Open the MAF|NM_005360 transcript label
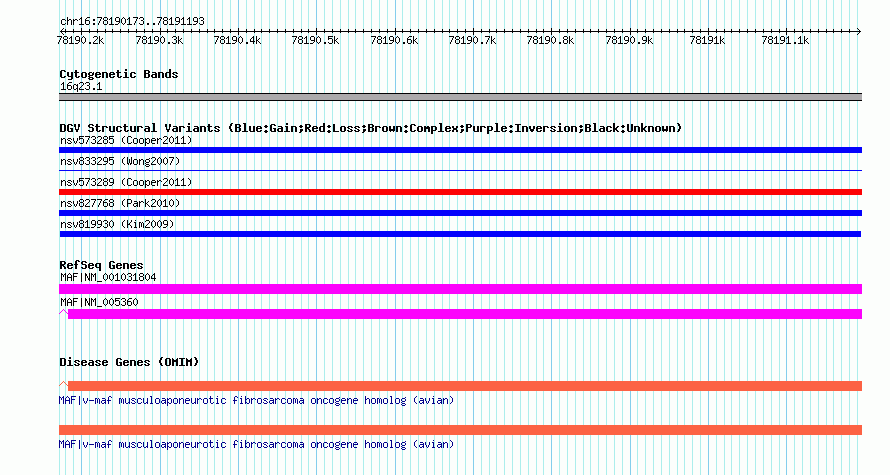890x475 pixels. 99,302
